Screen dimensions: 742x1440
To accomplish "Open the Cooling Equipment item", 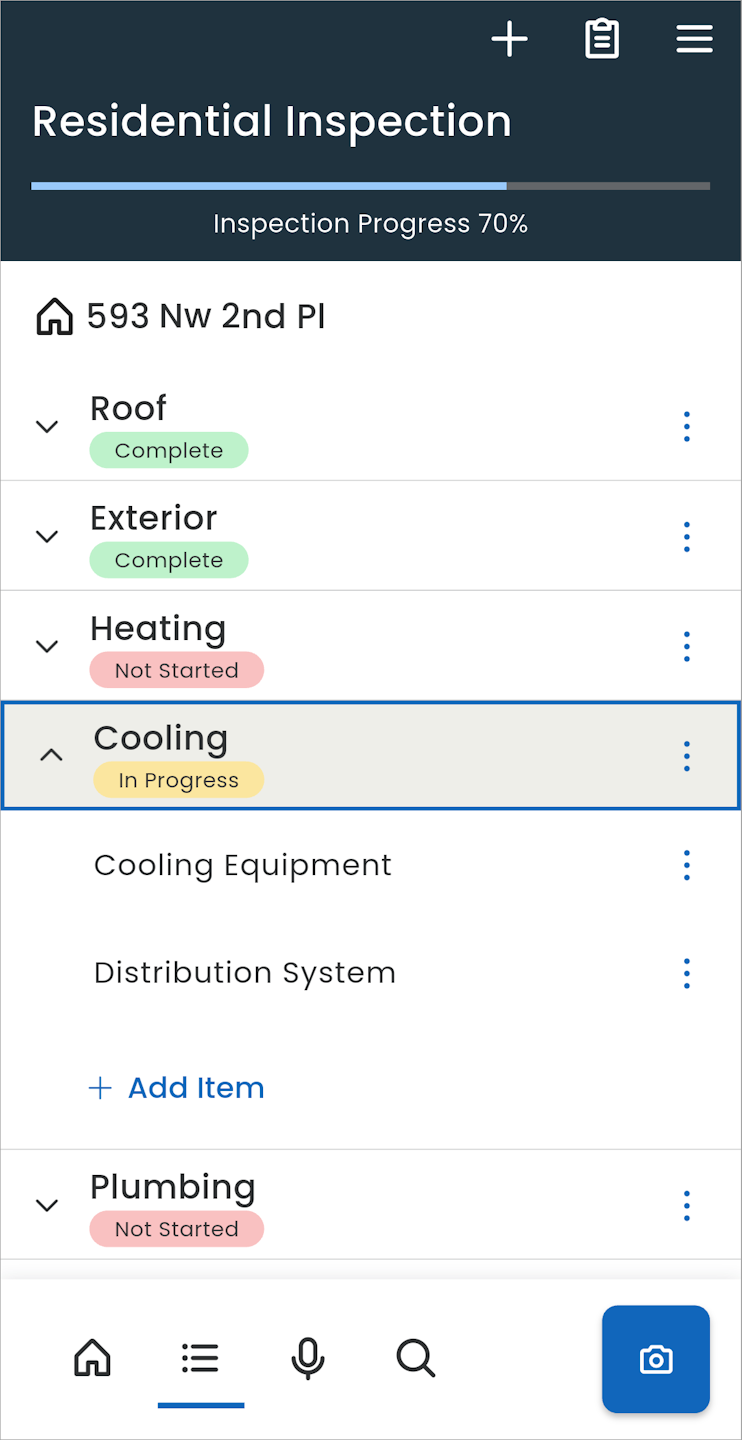I will click(243, 865).
